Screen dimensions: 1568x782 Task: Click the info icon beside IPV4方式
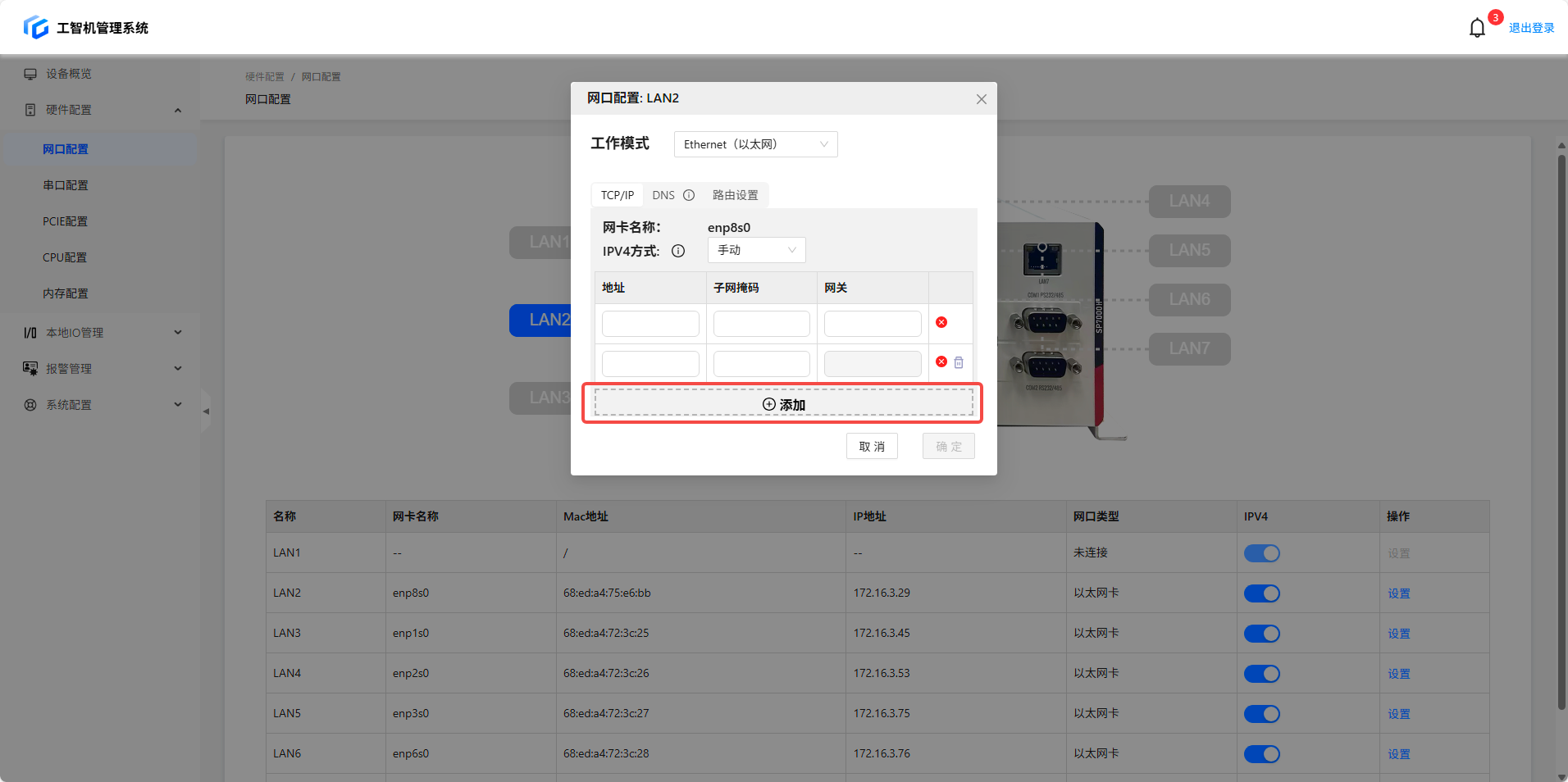(x=678, y=251)
